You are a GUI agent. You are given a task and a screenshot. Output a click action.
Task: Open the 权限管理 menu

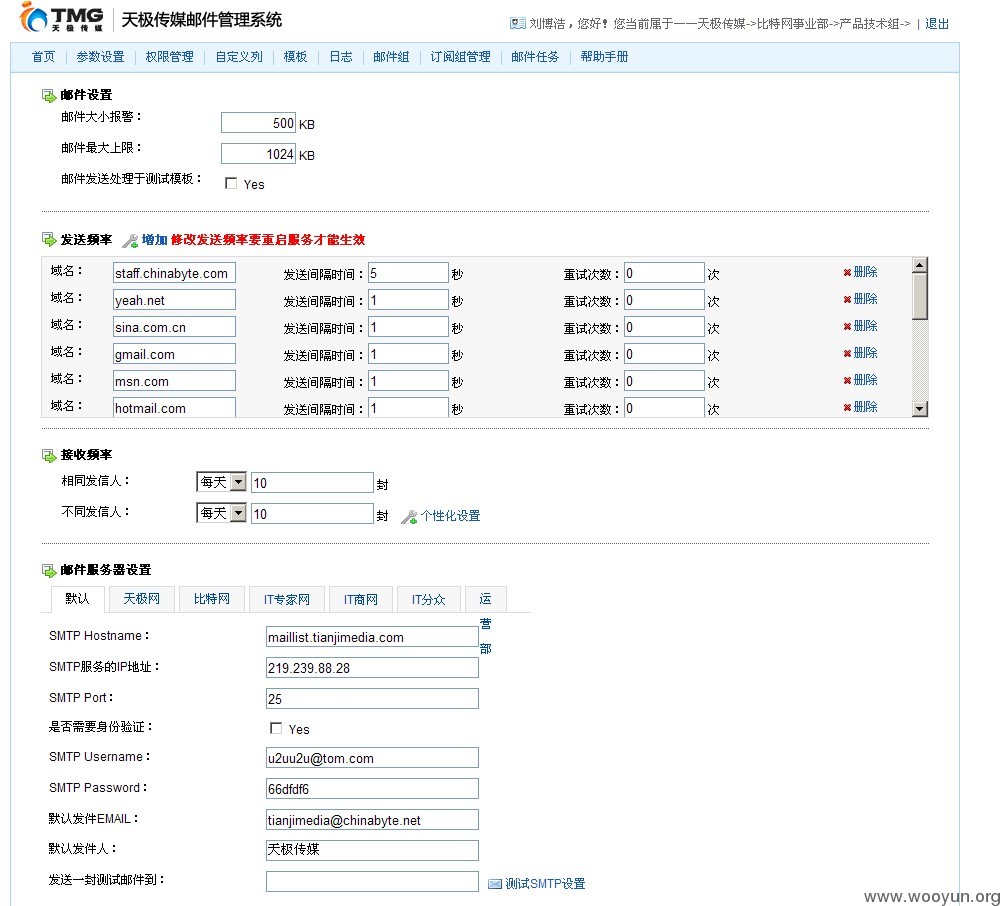coord(169,57)
